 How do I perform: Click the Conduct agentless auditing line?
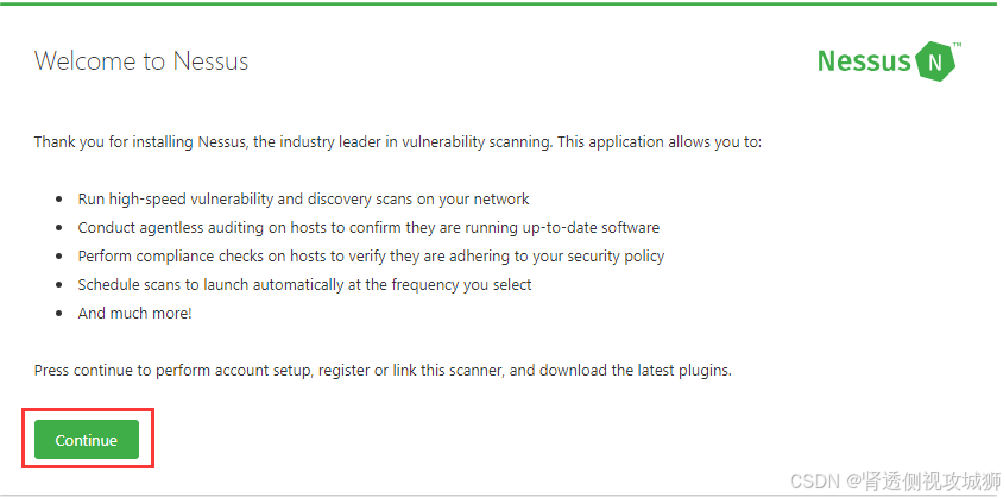coord(369,227)
